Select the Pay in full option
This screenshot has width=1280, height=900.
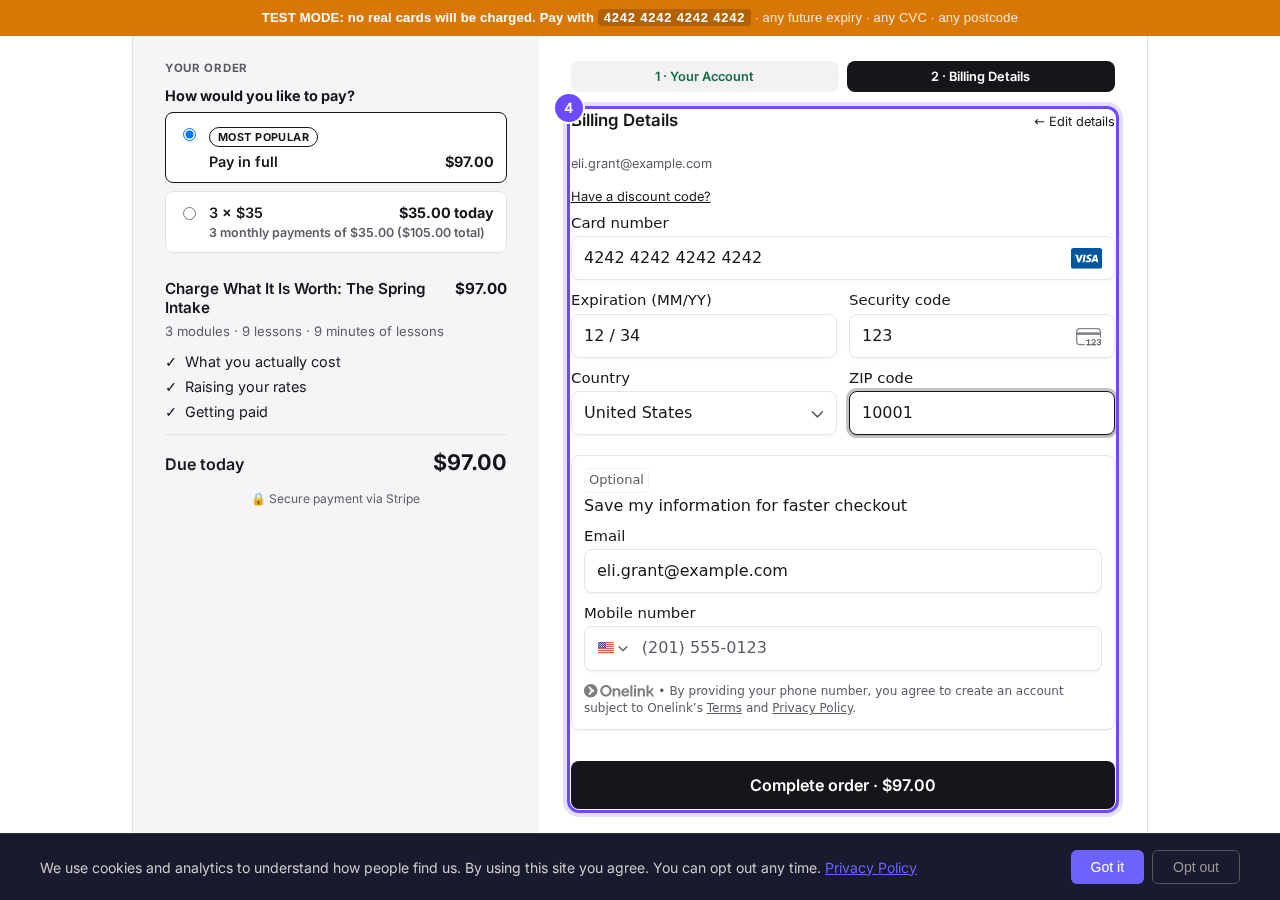pos(336,147)
